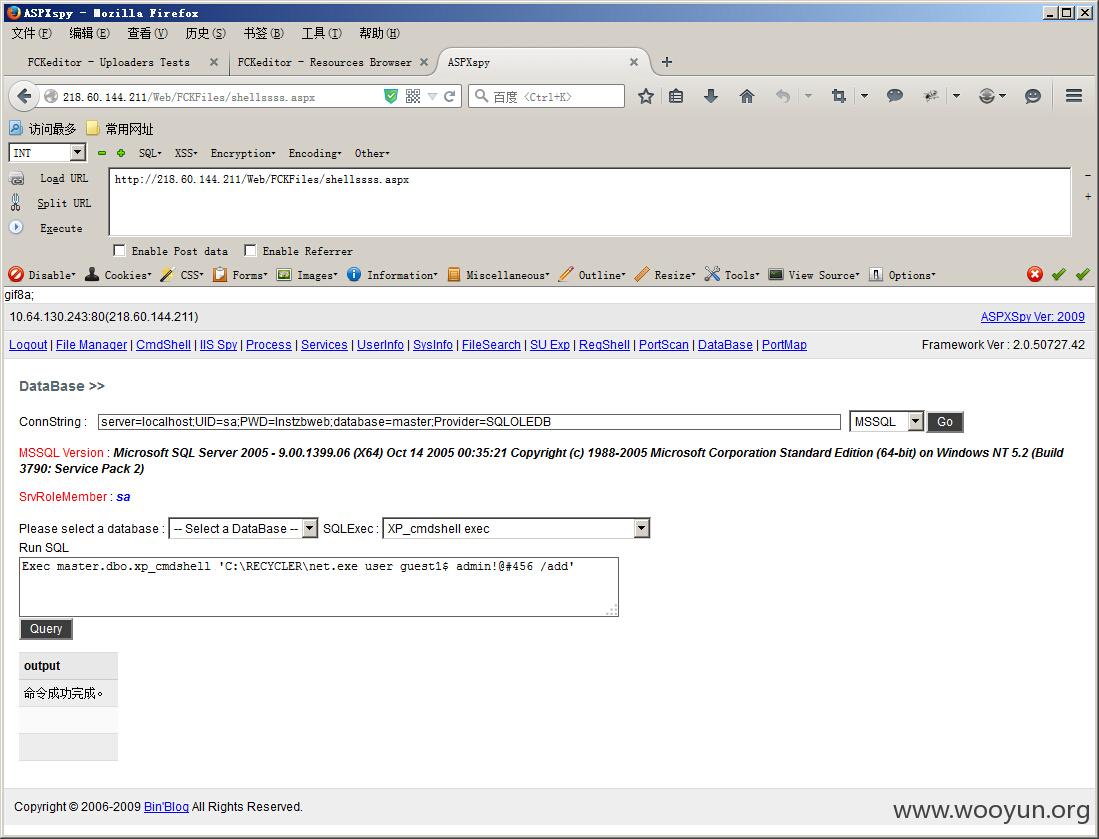Bookmark this page with the star icon
The width and height of the screenshot is (1099, 839).
click(x=646, y=96)
